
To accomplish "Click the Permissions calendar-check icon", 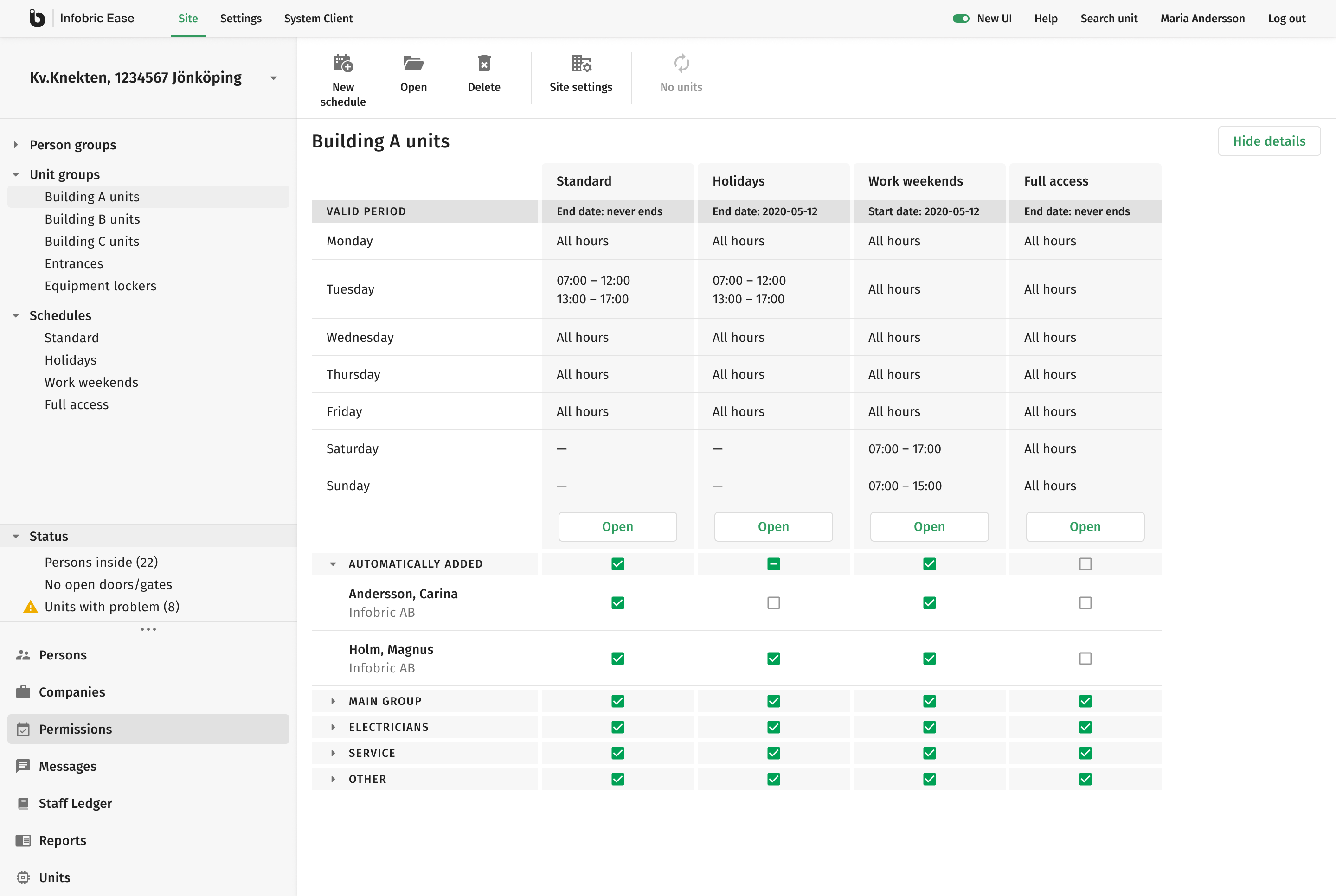I will (23, 729).
